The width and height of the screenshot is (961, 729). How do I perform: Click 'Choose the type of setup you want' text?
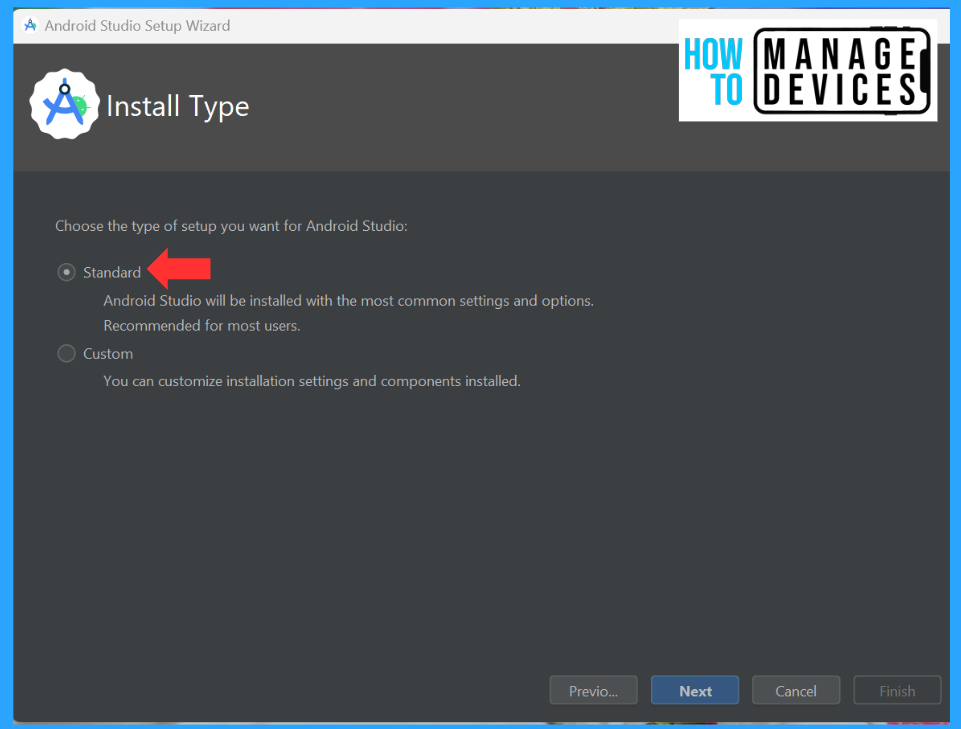pyautogui.click(x=231, y=226)
